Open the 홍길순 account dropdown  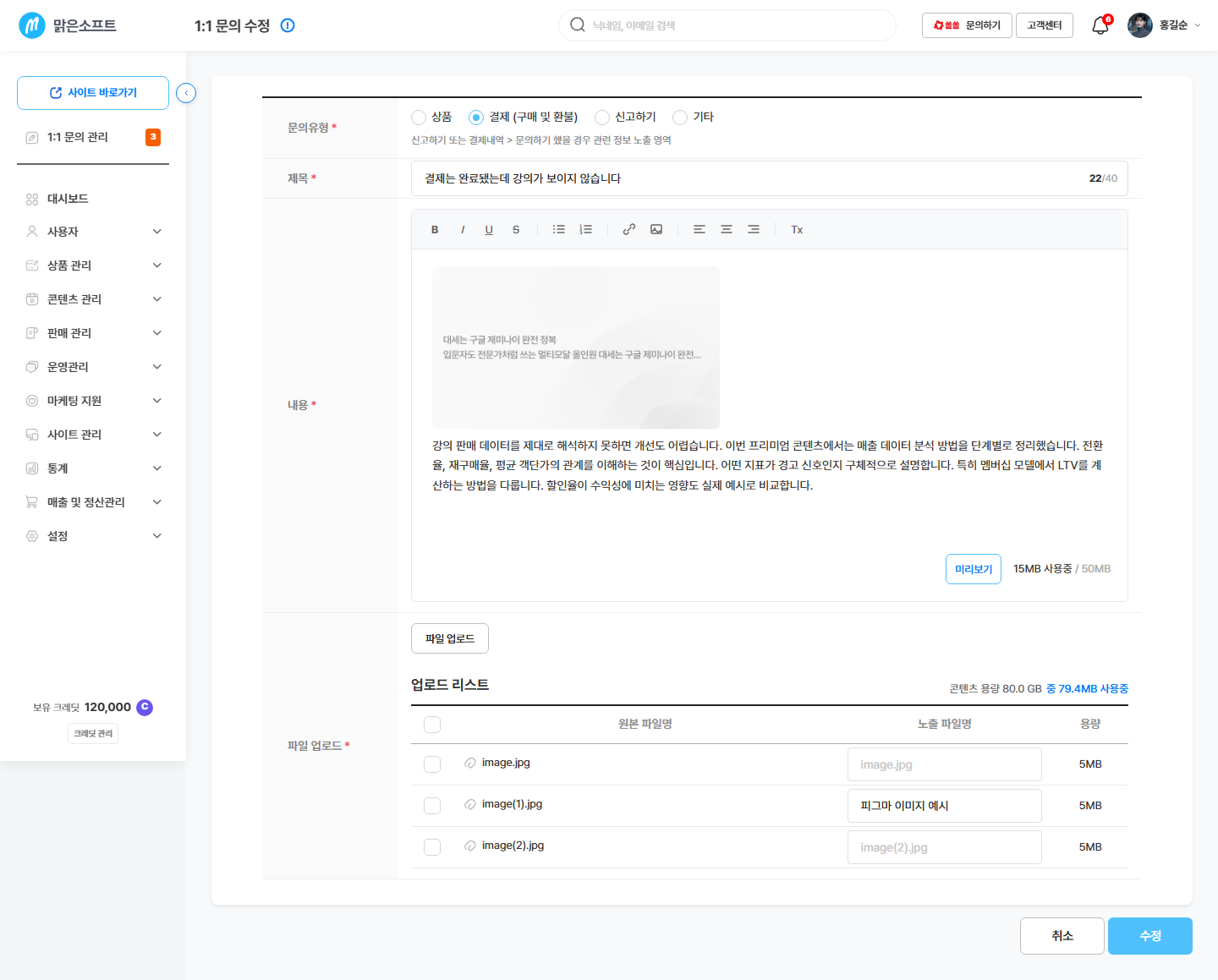(x=1180, y=25)
